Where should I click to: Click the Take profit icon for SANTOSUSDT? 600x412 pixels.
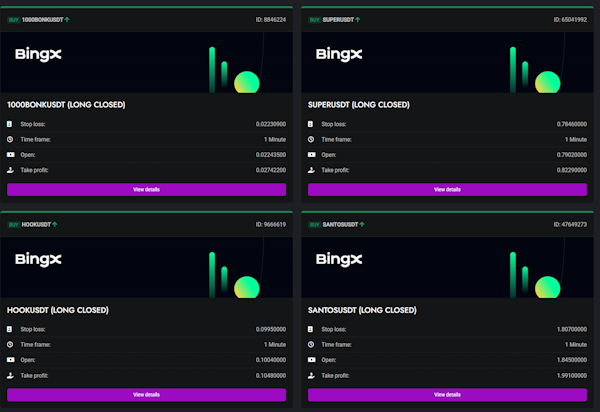coord(311,375)
